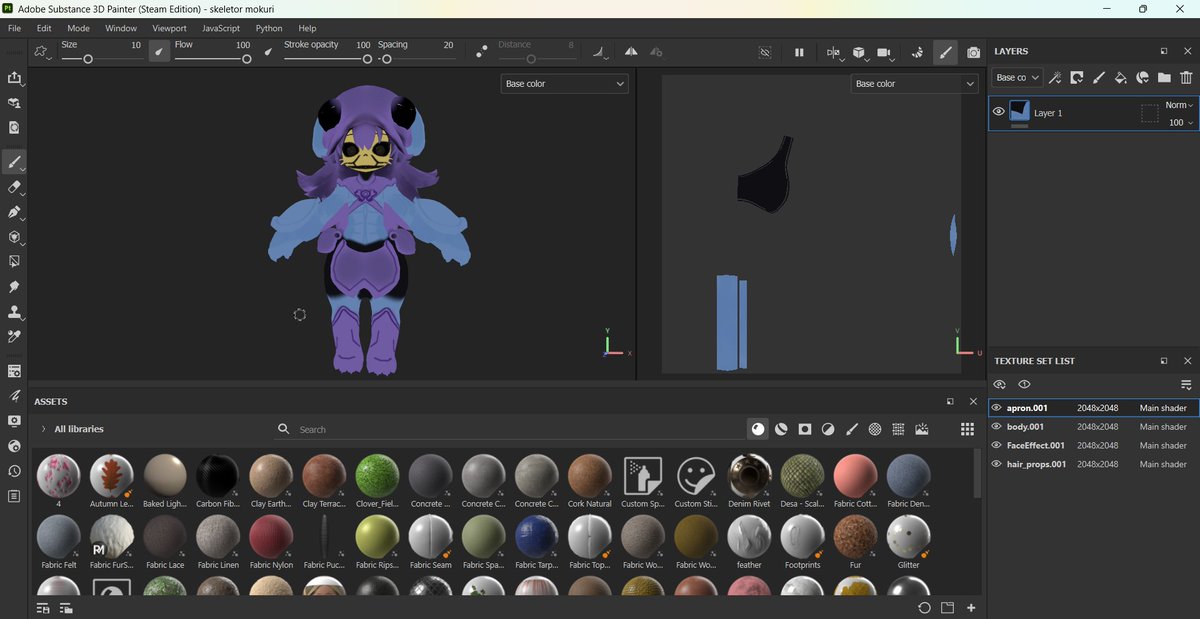Filter assets by Materials sphere icon
The height and width of the screenshot is (619, 1200).
coord(758,429)
